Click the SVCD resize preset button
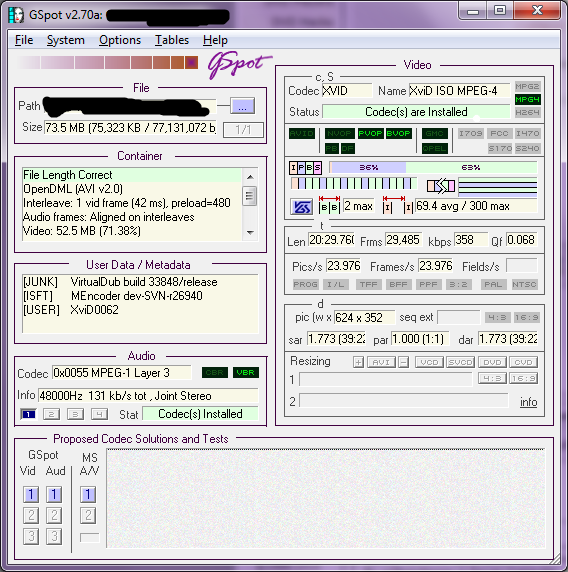This screenshot has width=568, height=572. (460, 362)
